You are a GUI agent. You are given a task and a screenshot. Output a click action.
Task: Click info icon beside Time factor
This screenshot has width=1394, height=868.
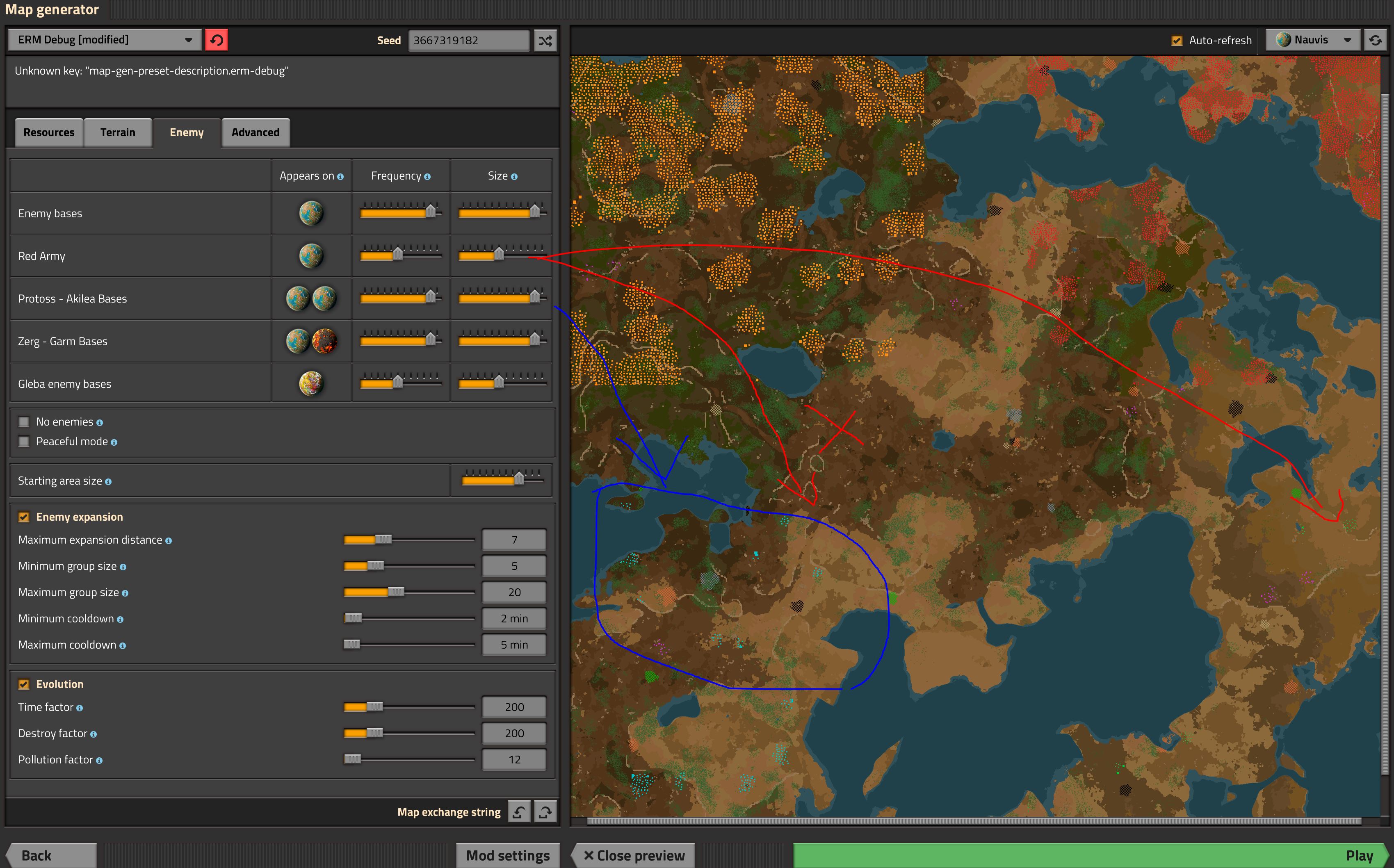tap(79, 708)
